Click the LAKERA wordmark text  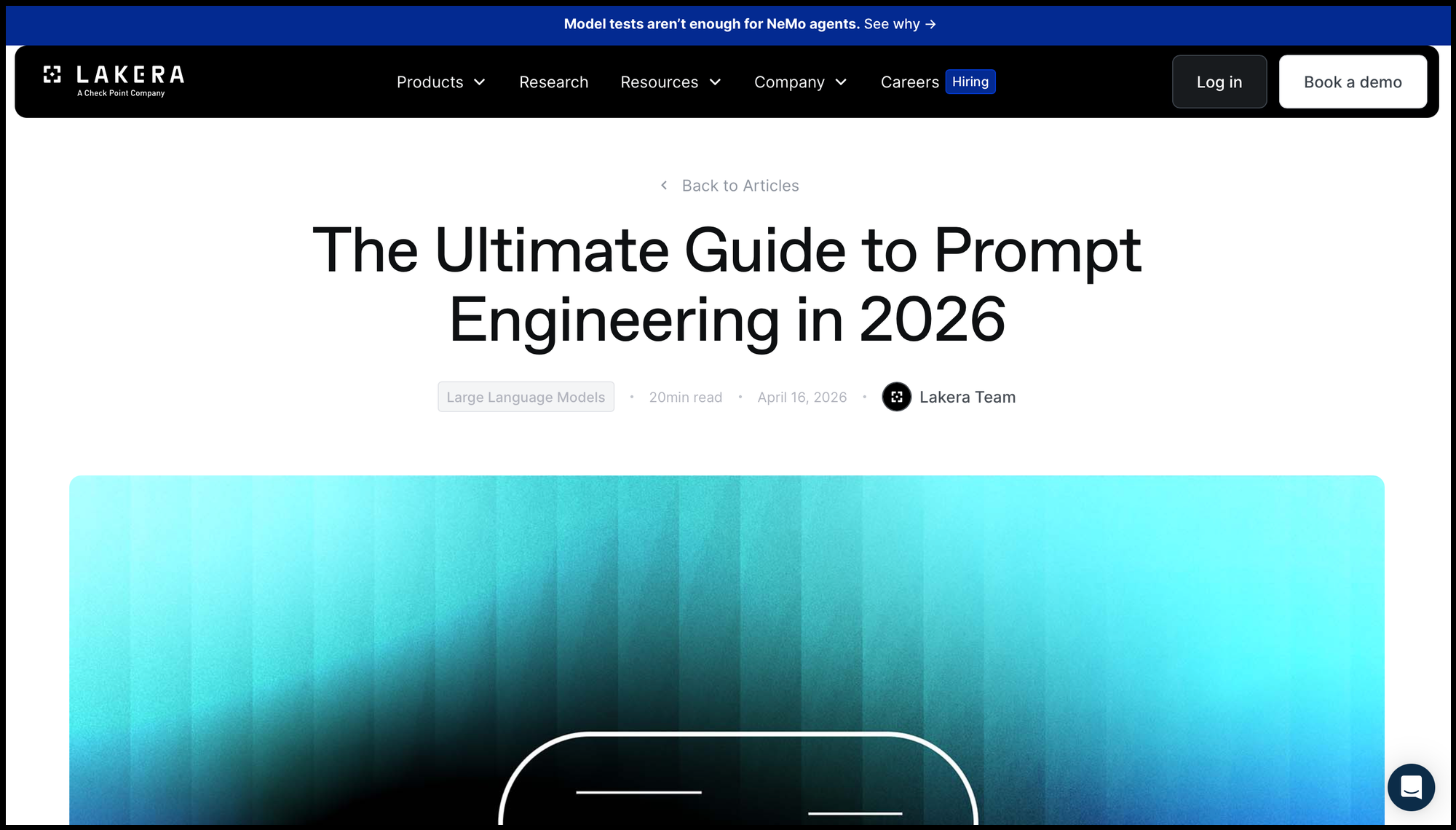130,74
